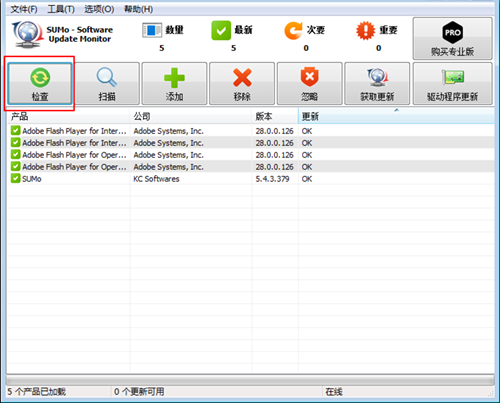Run 检查 to check for updates

(40, 83)
